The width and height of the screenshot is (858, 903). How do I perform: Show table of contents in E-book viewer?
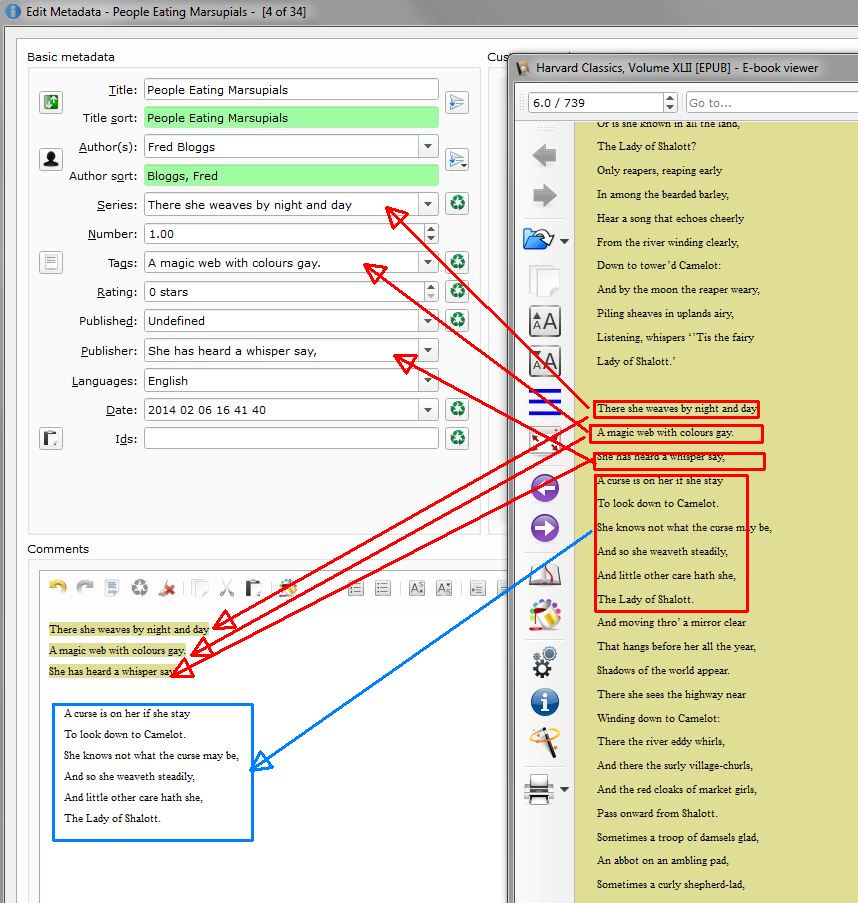(x=545, y=401)
